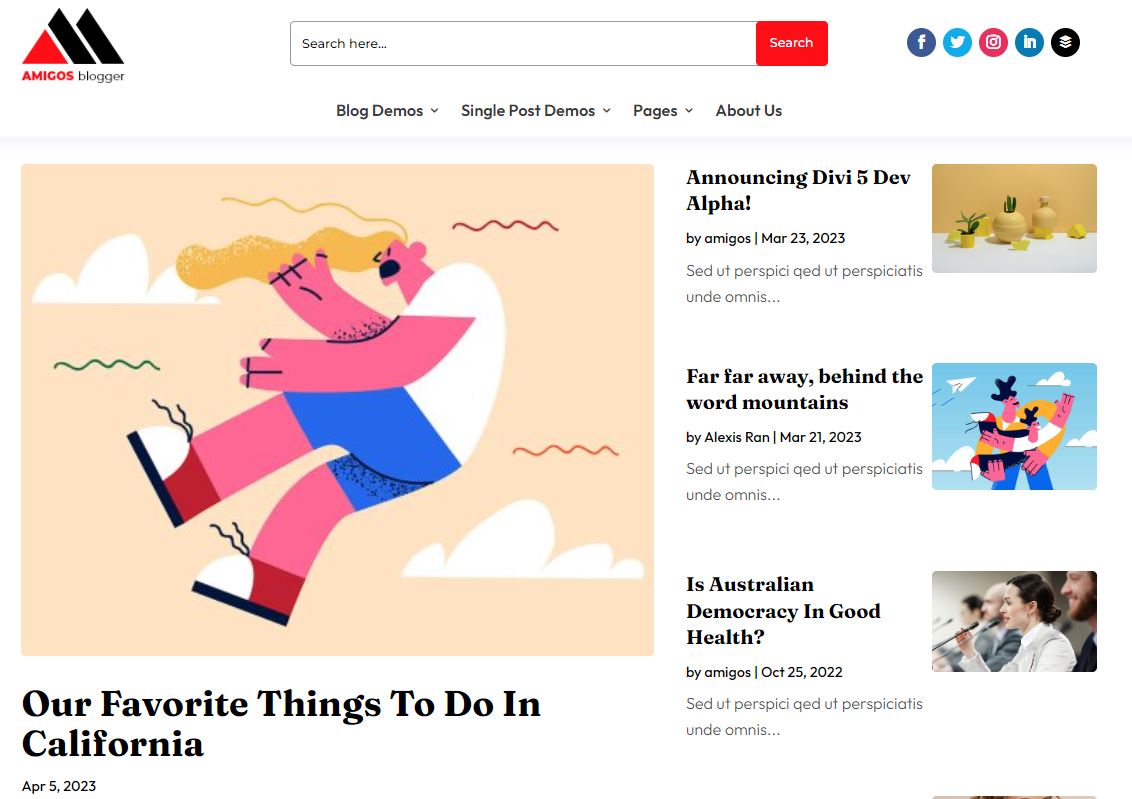Open the Alexis Ran author link
Image resolution: width=1132 pixels, height=799 pixels.
point(736,437)
